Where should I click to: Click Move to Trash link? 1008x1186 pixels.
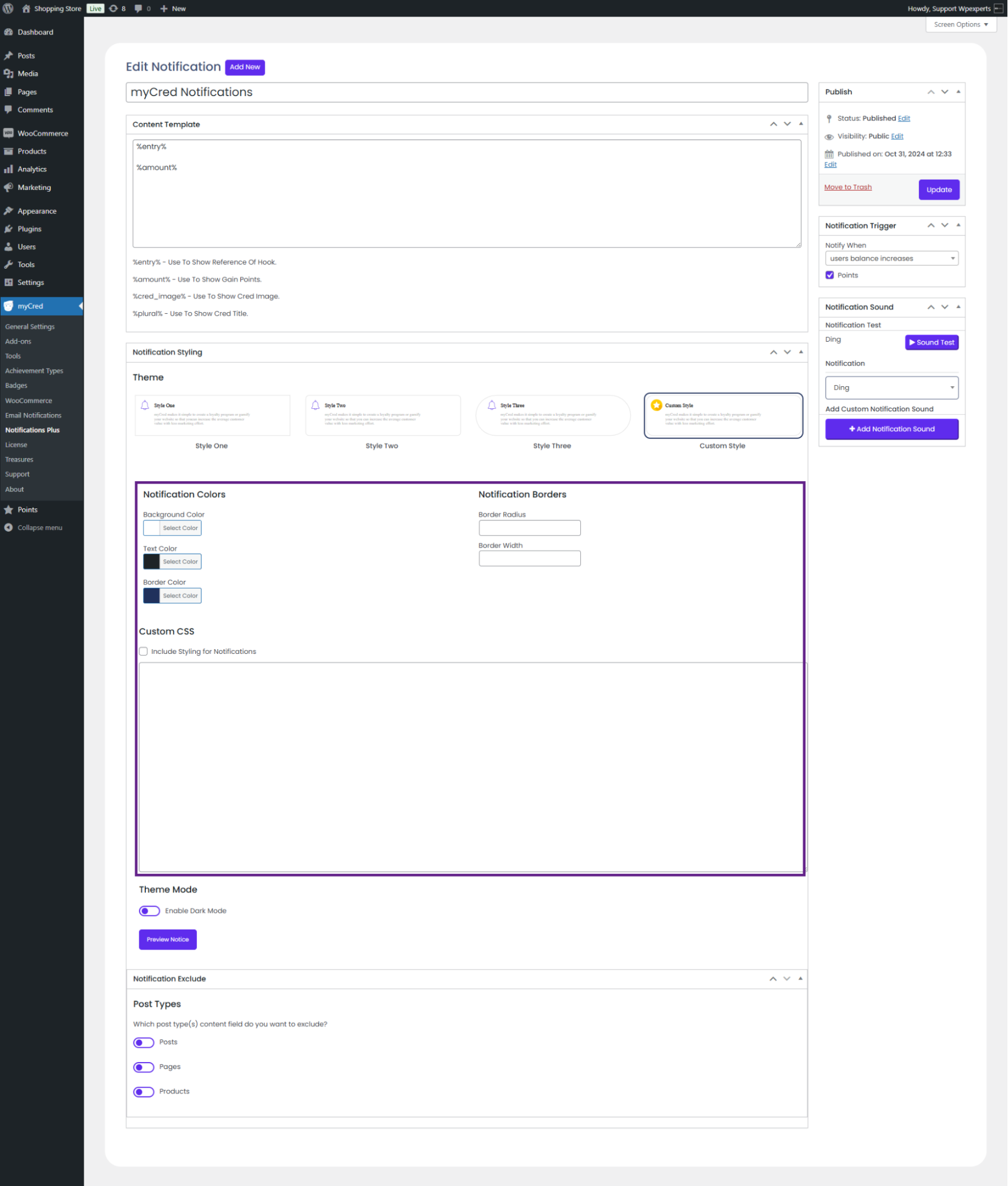click(x=848, y=187)
